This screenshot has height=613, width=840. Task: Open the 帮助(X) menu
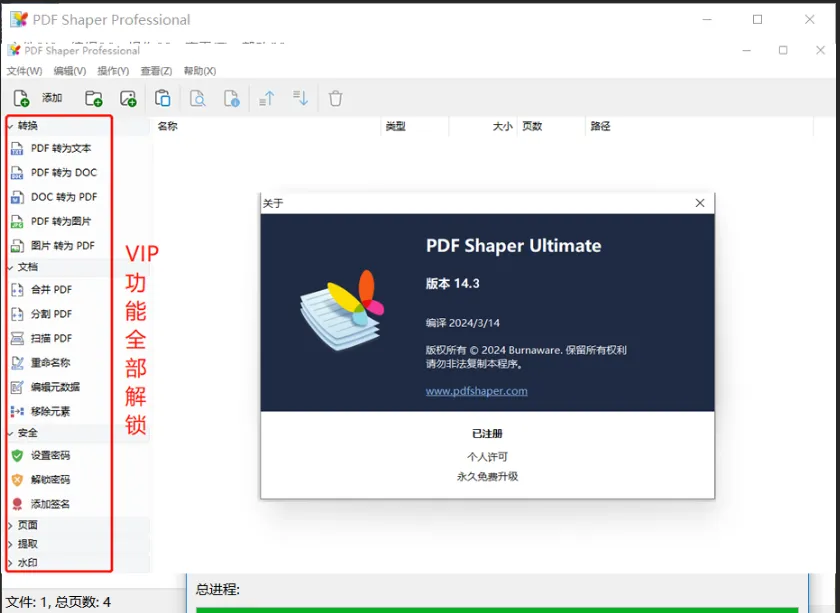[x=200, y=71]
